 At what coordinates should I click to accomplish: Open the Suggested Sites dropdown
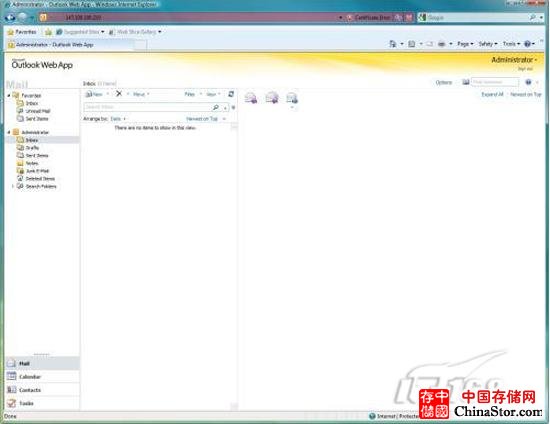click(80, 32)
